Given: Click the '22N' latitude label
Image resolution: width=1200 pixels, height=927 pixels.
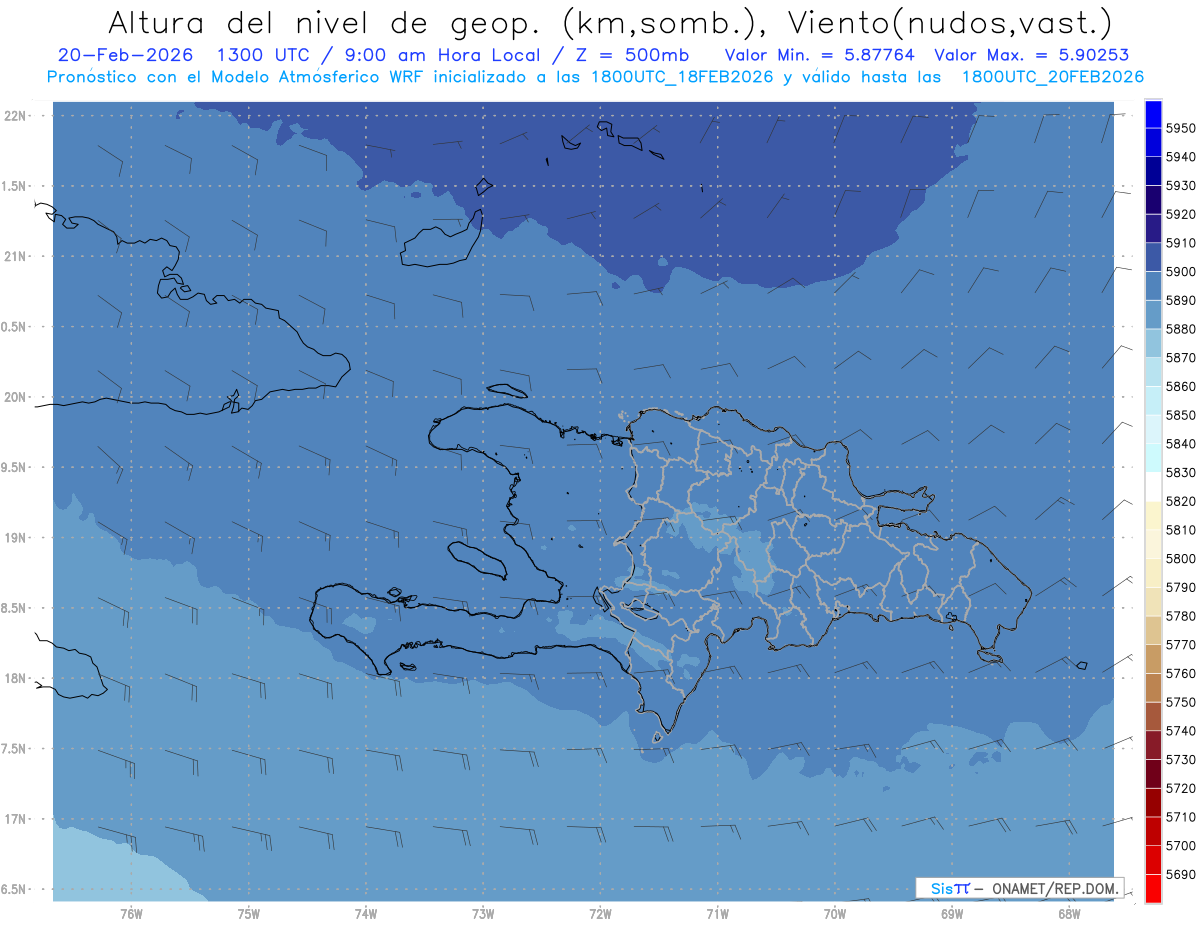Looking at the screenshot, I should point(17,116).
